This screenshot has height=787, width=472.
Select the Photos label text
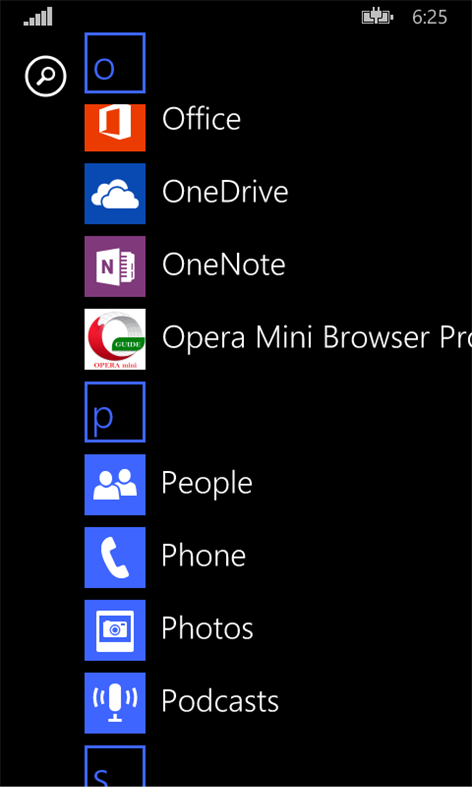pos(207,628)
